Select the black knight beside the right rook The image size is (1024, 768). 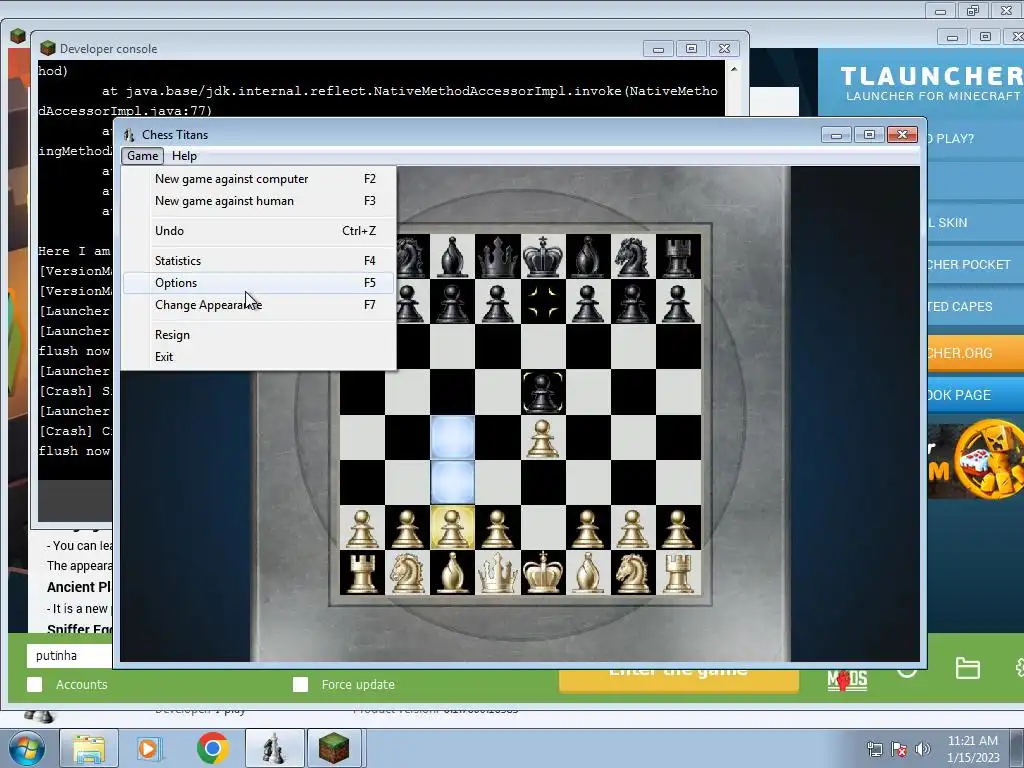click(633, 257)
